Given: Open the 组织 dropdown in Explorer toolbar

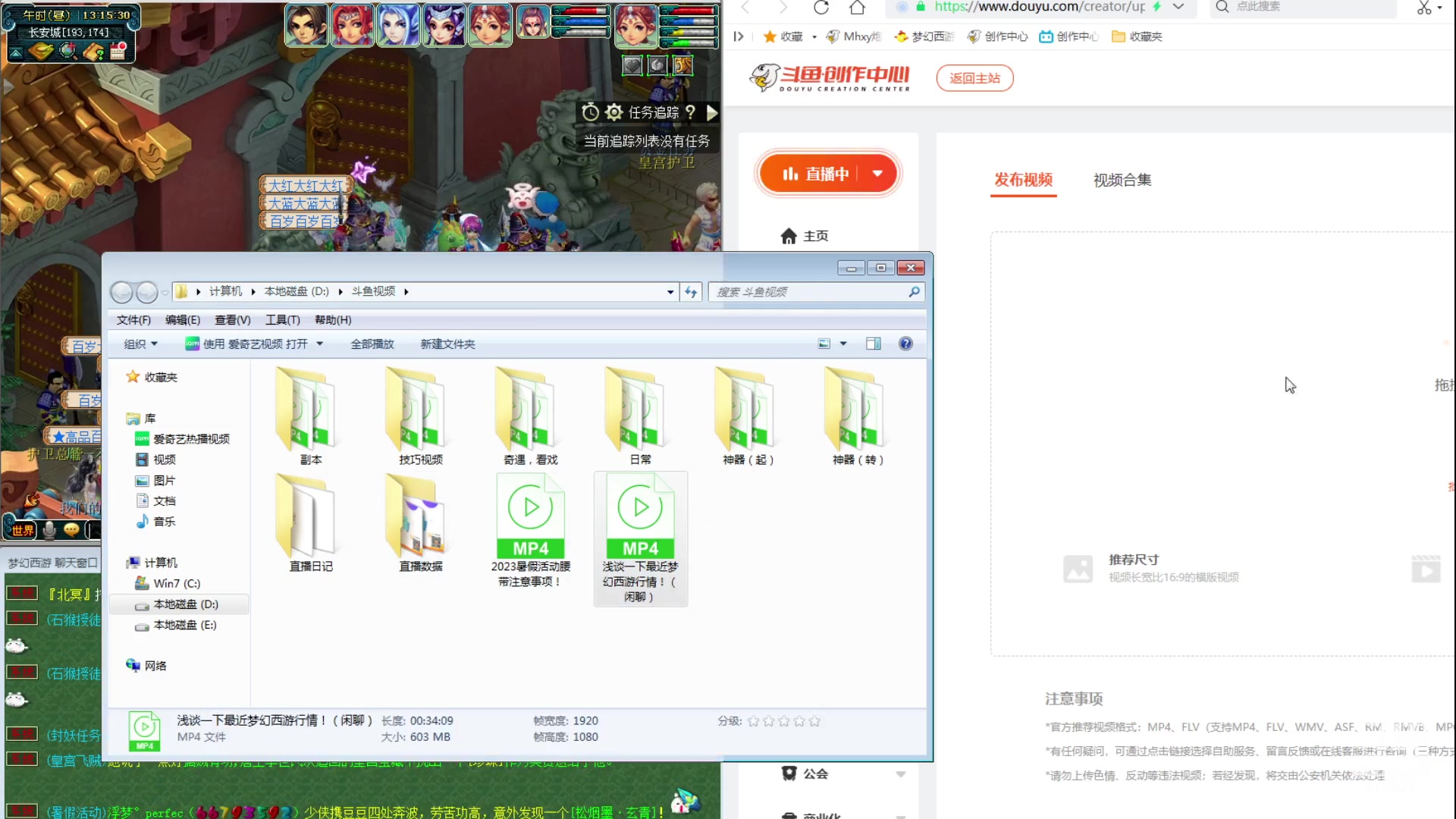Looking at the screenshot, I should point(141,344).
